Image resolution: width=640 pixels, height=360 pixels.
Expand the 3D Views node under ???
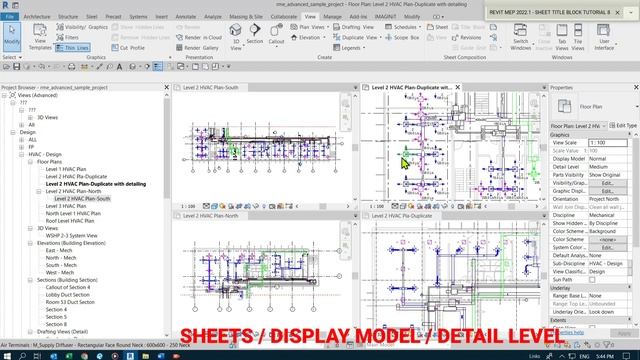point(30,117)
